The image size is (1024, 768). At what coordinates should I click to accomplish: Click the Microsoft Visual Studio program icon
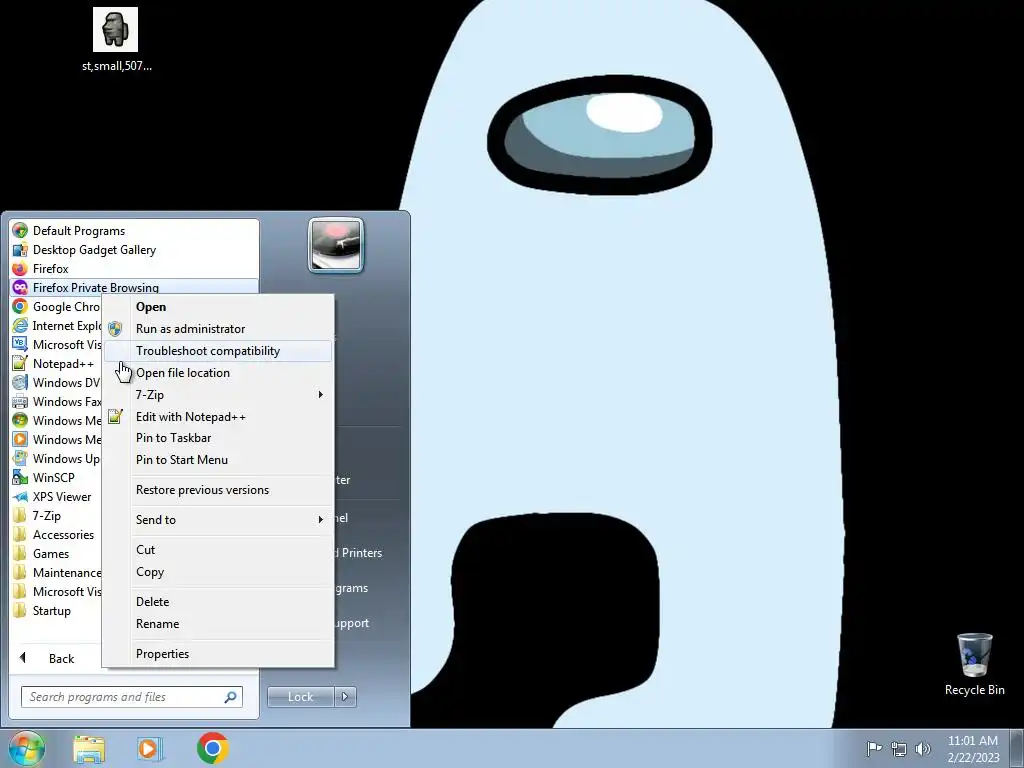click(x=20, y=344)
